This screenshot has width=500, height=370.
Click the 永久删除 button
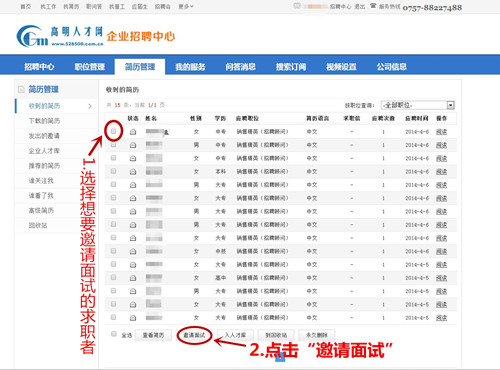coord(317,335)
